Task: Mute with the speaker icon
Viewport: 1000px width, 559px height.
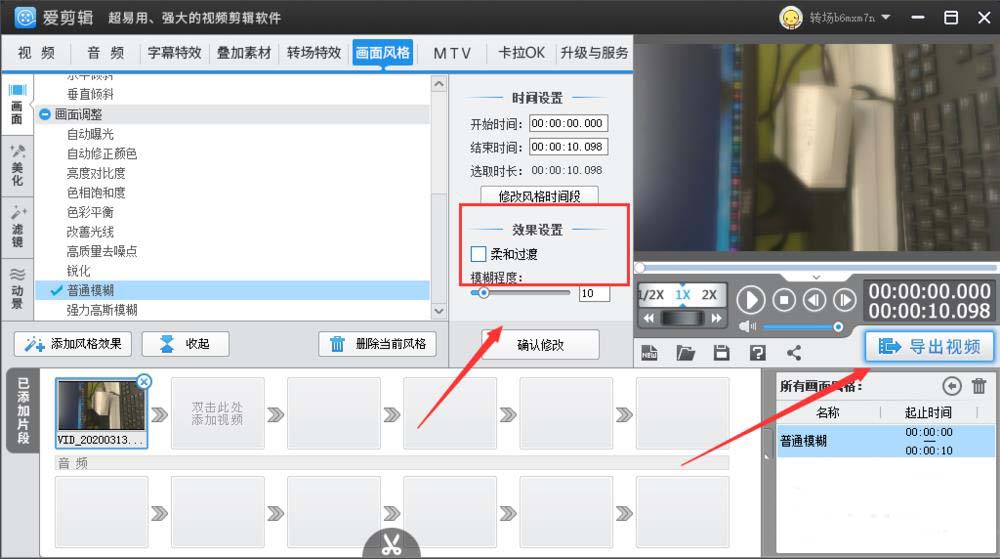Action: tap(747, 326)
